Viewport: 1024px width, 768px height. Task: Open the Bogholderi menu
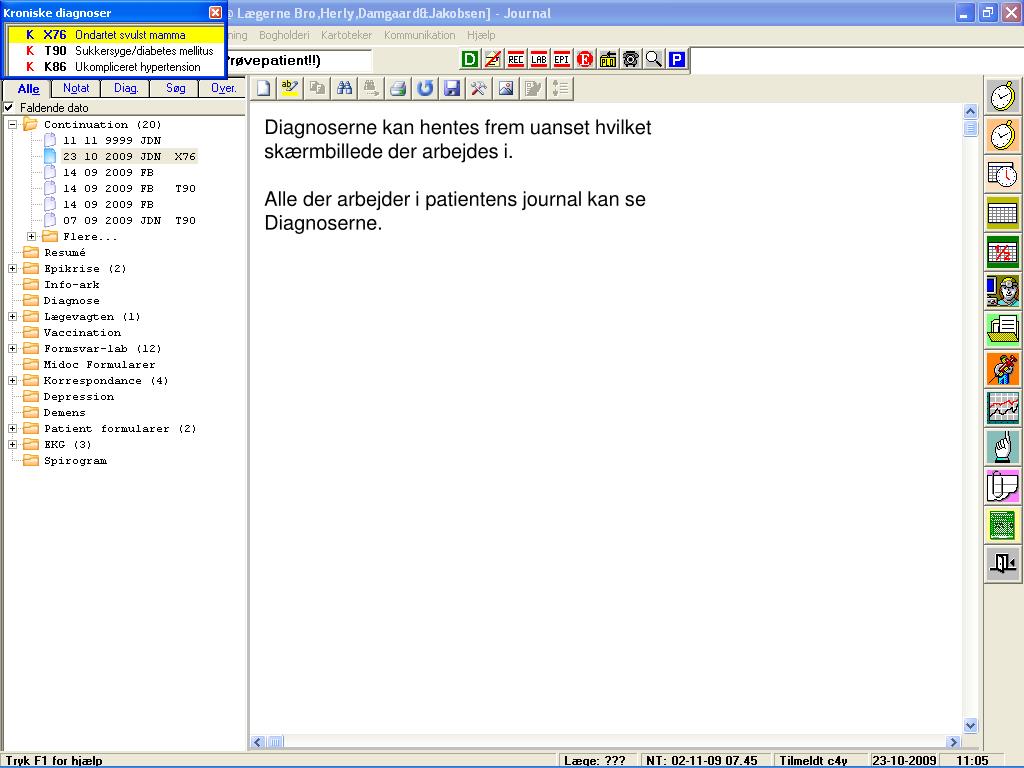tap(284, 35)
